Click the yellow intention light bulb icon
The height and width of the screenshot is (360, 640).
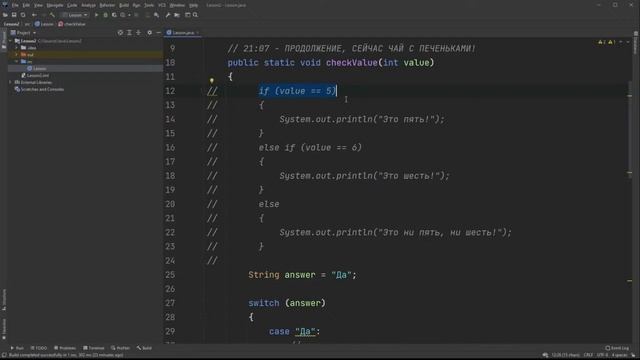(x=211, y=80)
